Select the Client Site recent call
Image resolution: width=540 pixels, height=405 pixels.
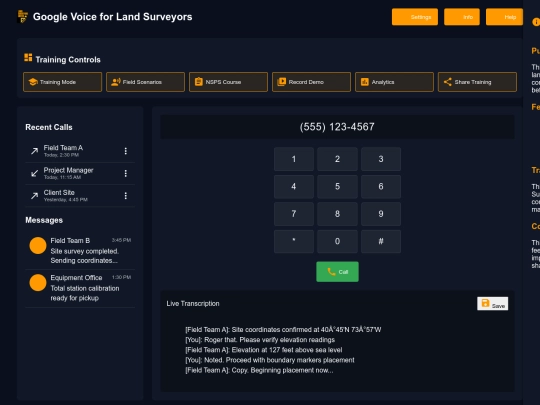point(80,196)
